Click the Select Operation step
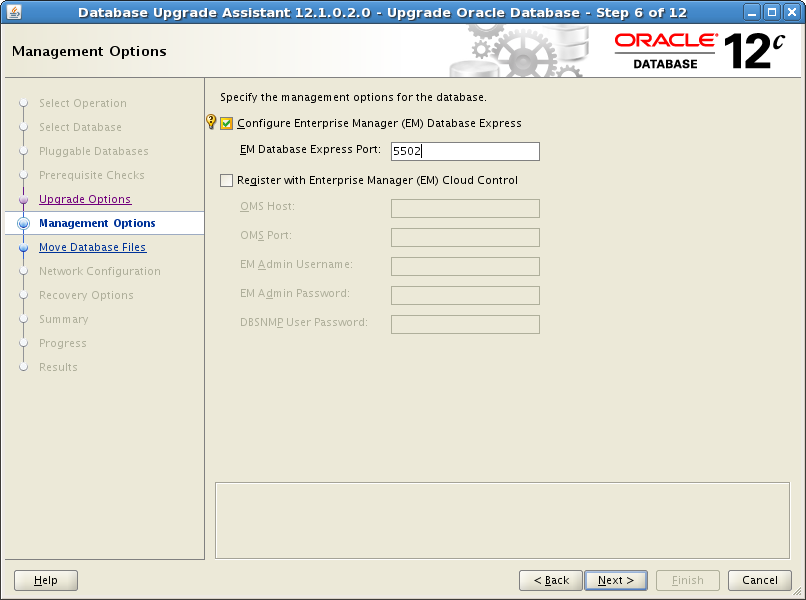This screenshot has height=600, width=806. (83, 103)
